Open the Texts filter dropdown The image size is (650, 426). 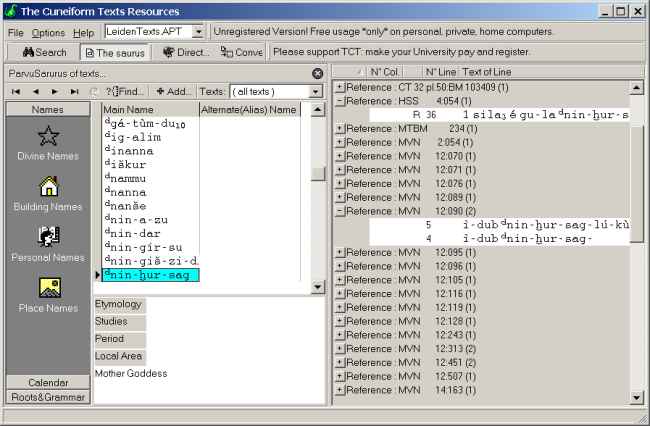[316, 91]
